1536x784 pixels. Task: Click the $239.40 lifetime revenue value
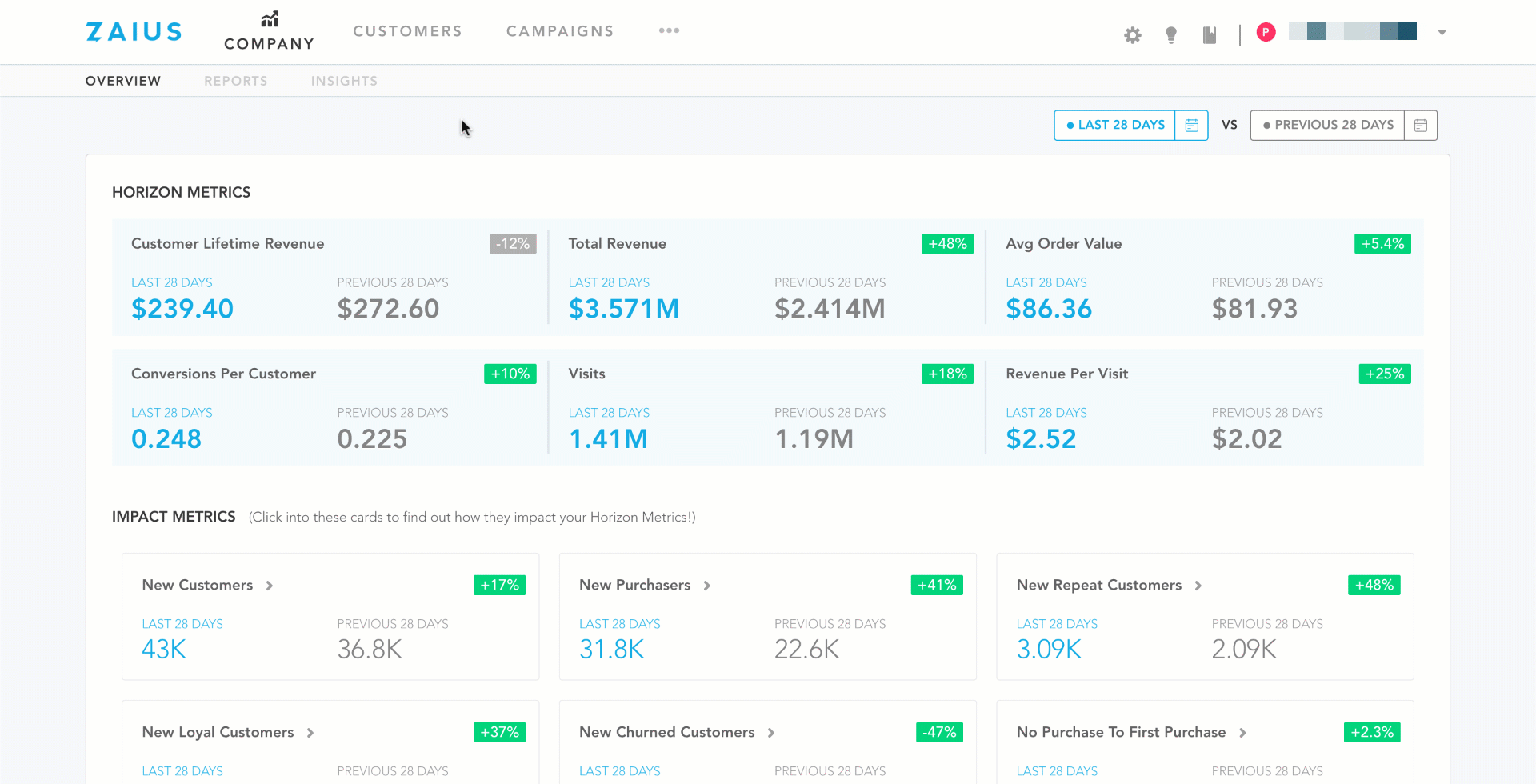(182, 309)
